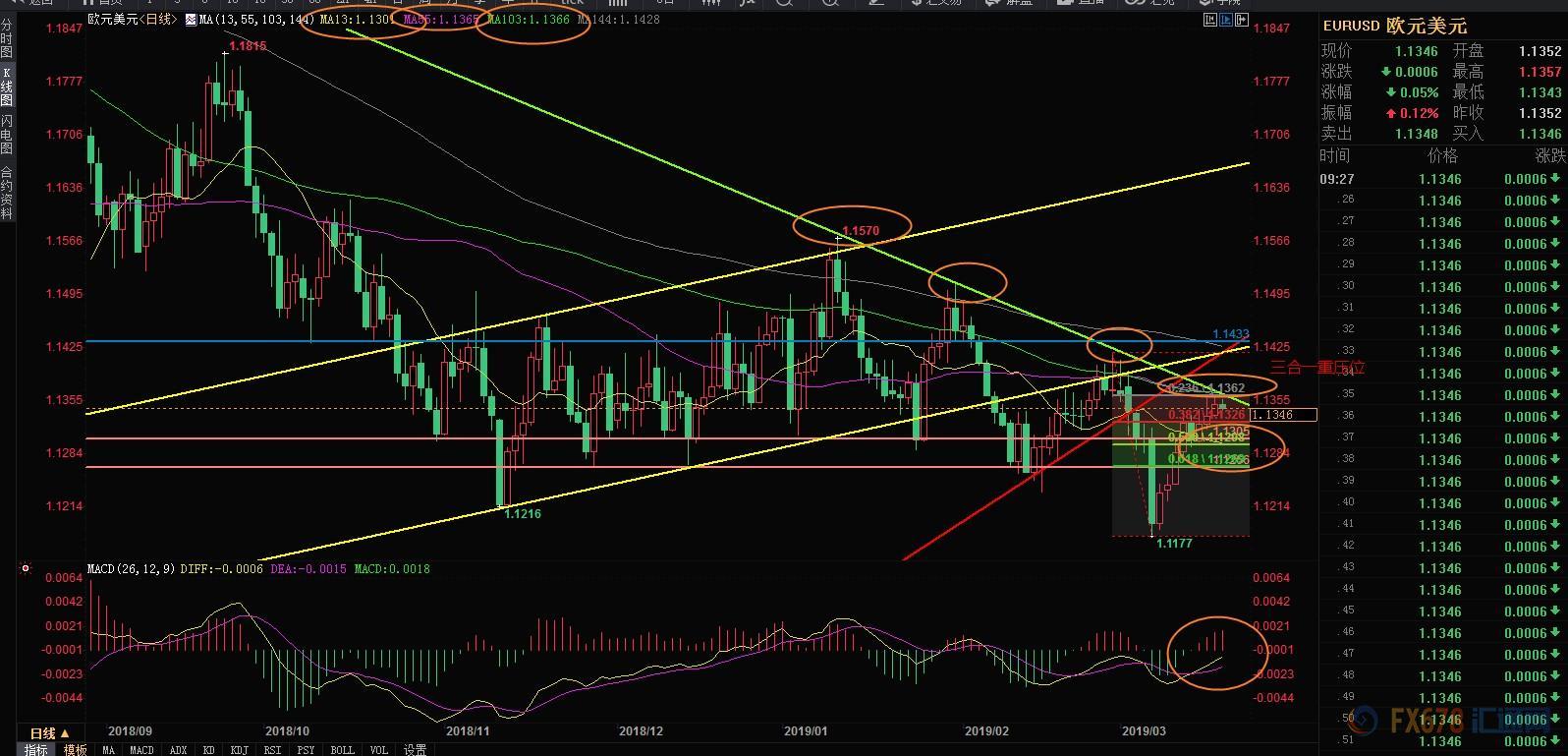Click the MACD:0.0018 value
1568x756 pixels.
(392, 569)
